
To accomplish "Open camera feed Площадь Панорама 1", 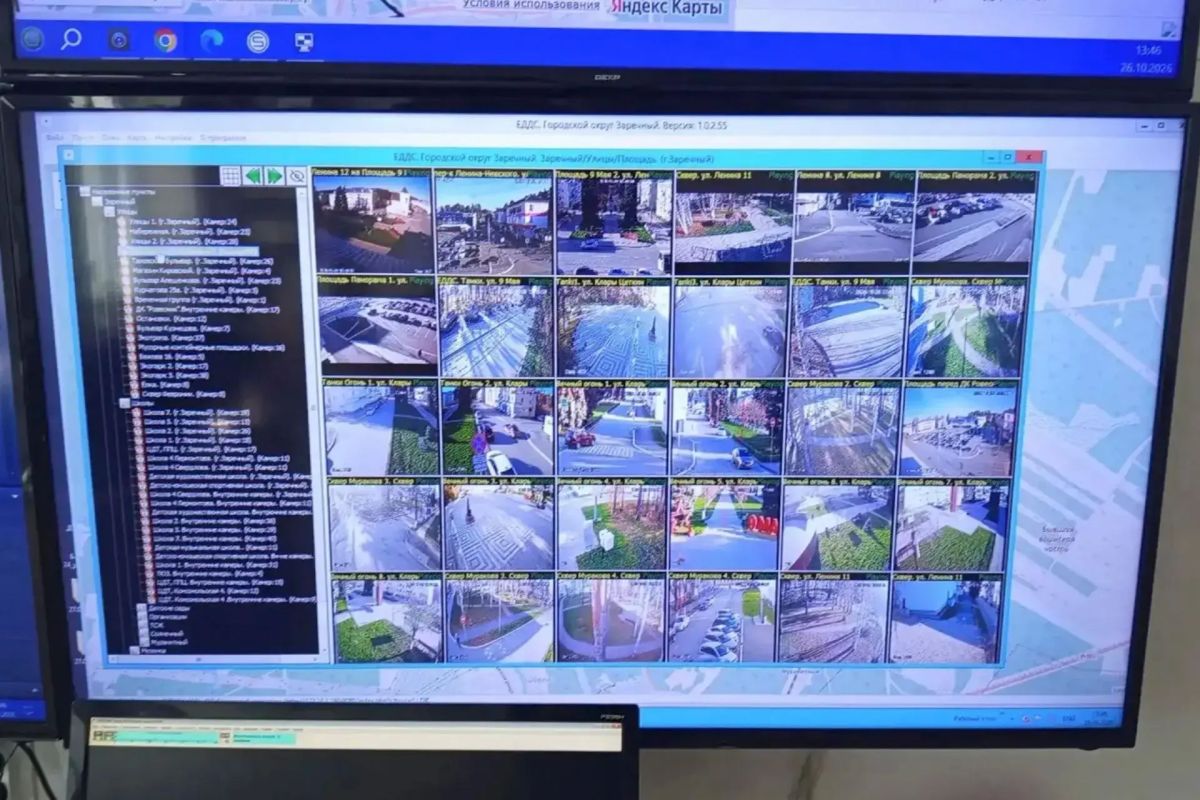I will (x=377, y=325).
